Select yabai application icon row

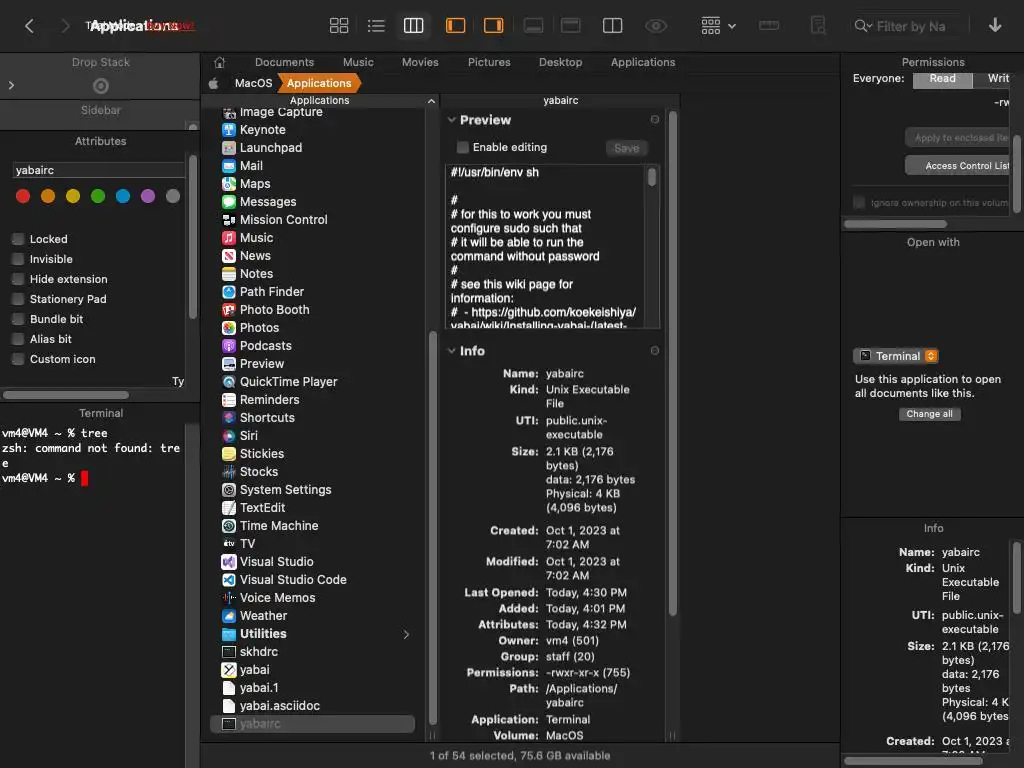click(x=254, y=670)
